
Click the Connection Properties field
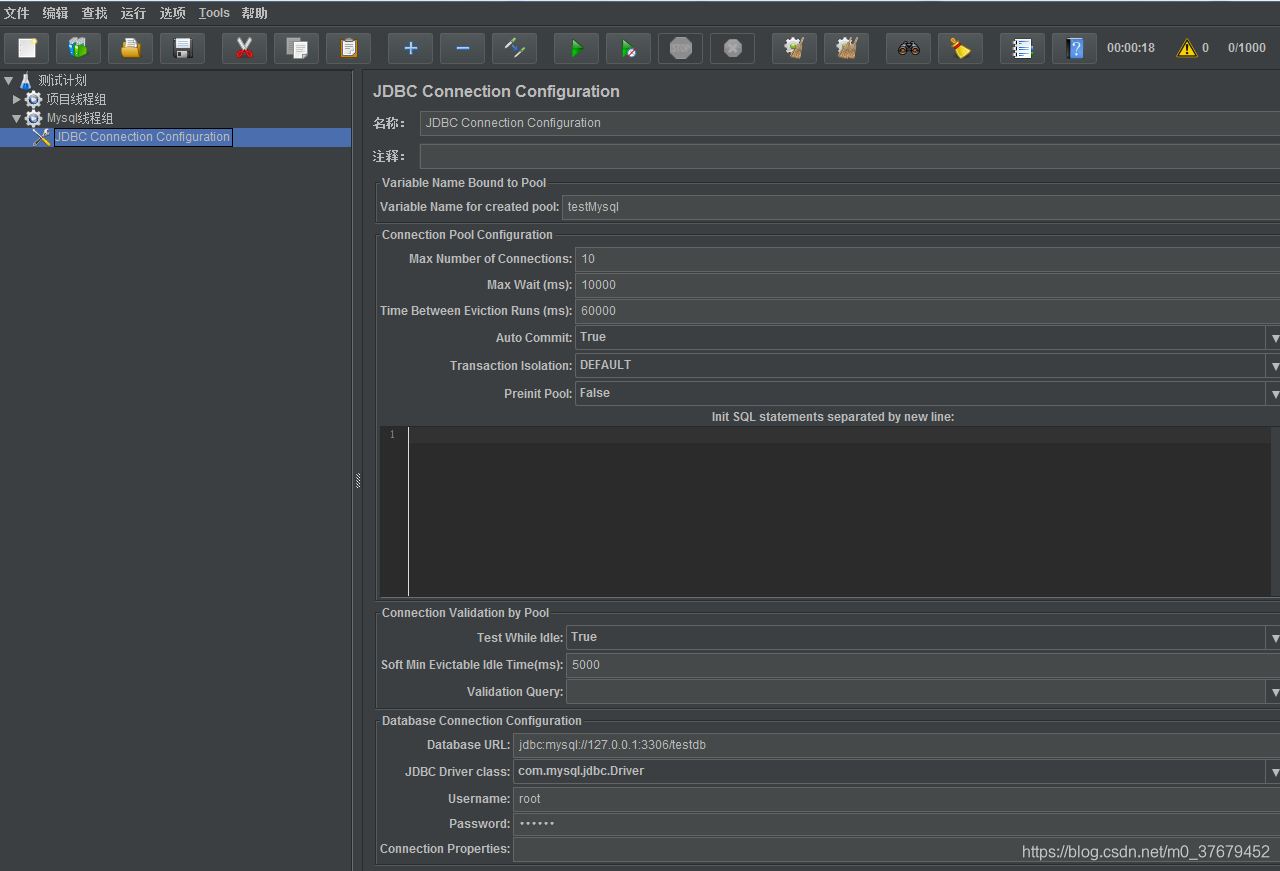click(897, 849)
